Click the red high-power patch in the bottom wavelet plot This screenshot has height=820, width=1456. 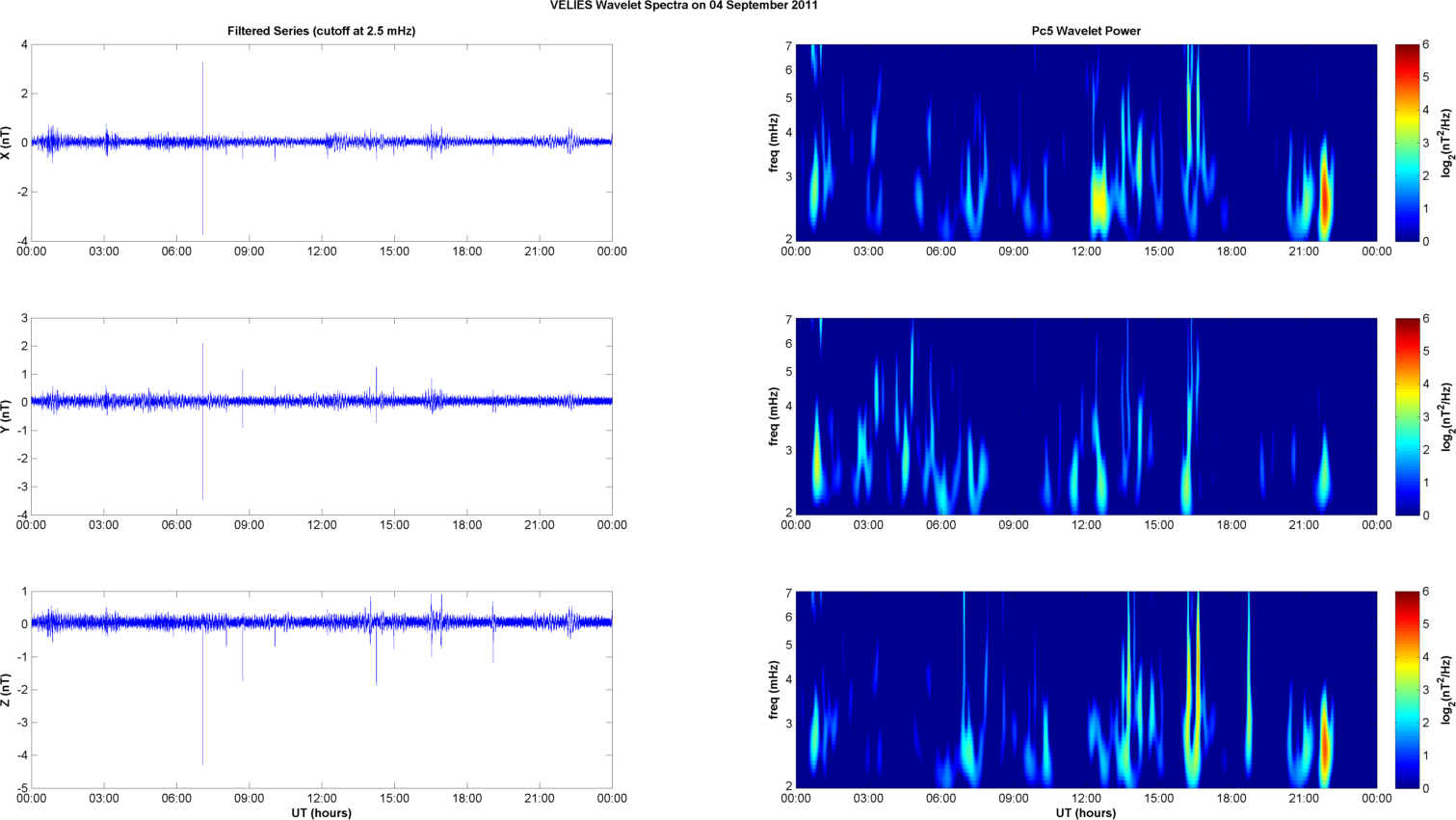click(1326, 747)
